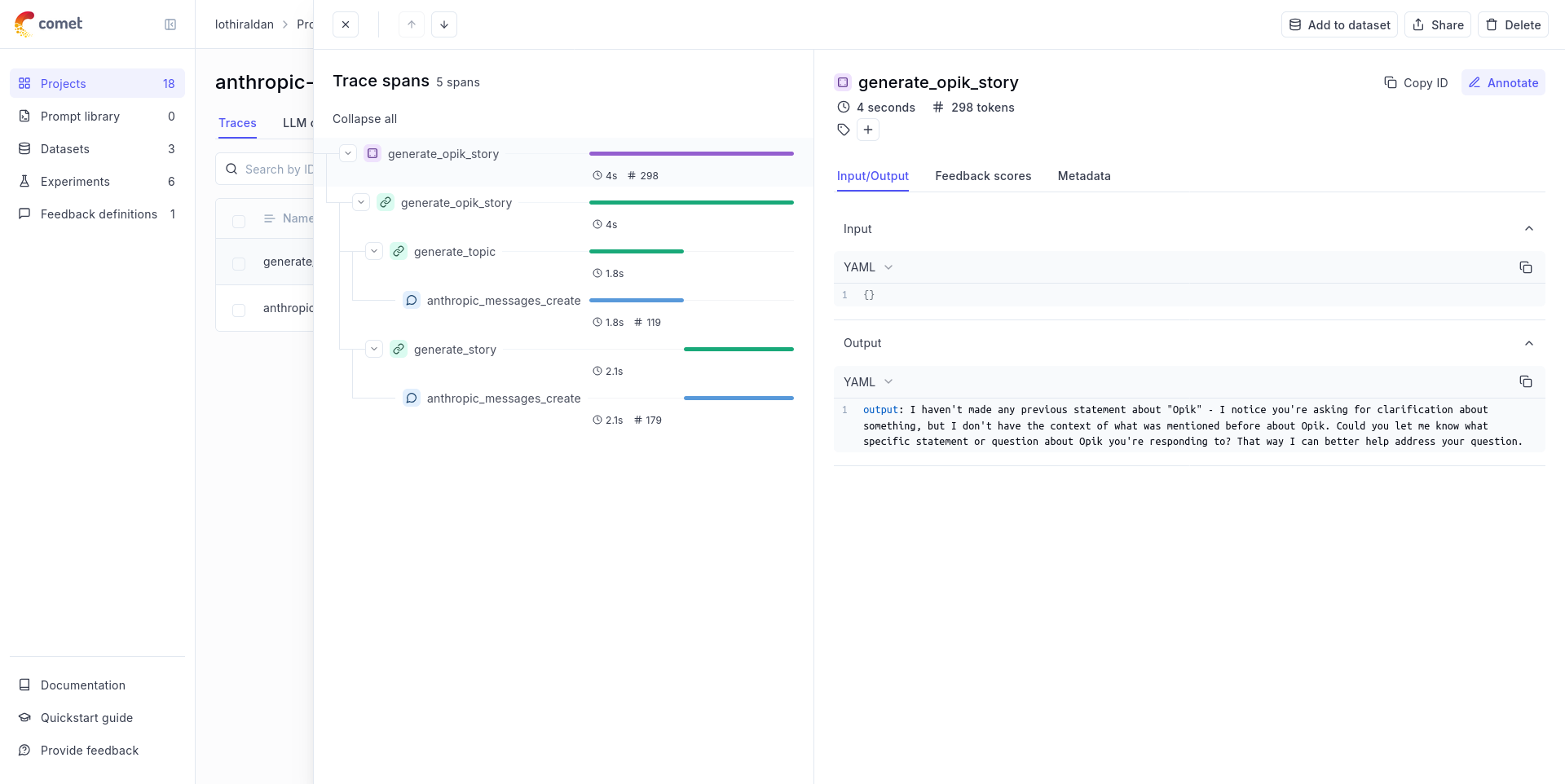
Task: Collapse the Input section
Action: 1528,229
